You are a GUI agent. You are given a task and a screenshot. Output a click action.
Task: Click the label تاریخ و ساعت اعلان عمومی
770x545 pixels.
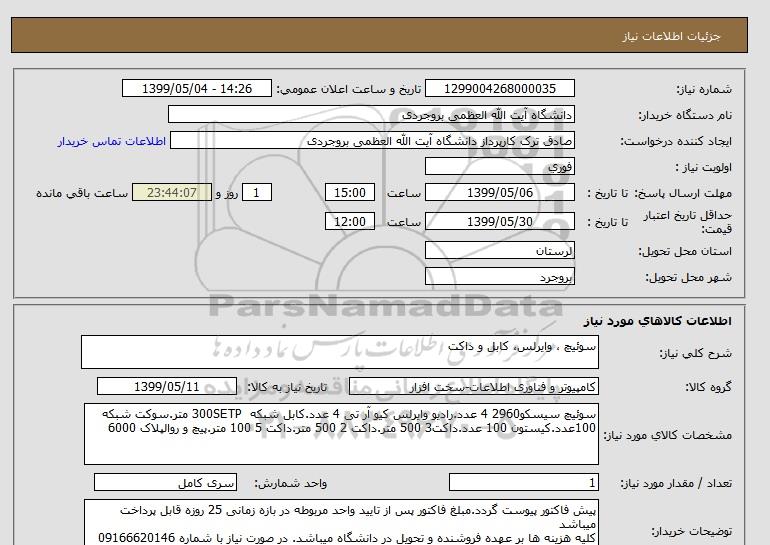click(349, 89)
